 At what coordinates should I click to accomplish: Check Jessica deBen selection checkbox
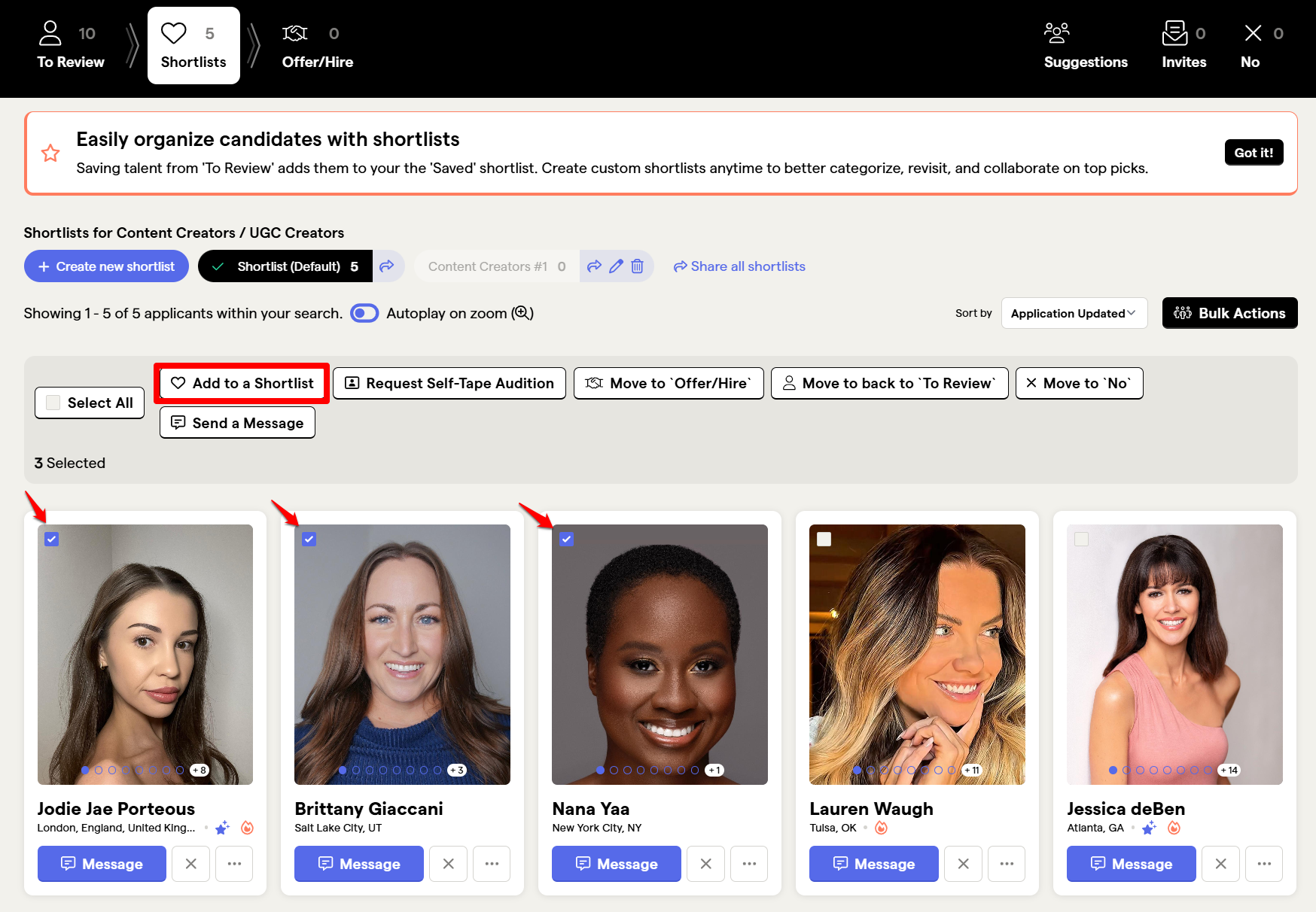click(x=1081, y=539)
